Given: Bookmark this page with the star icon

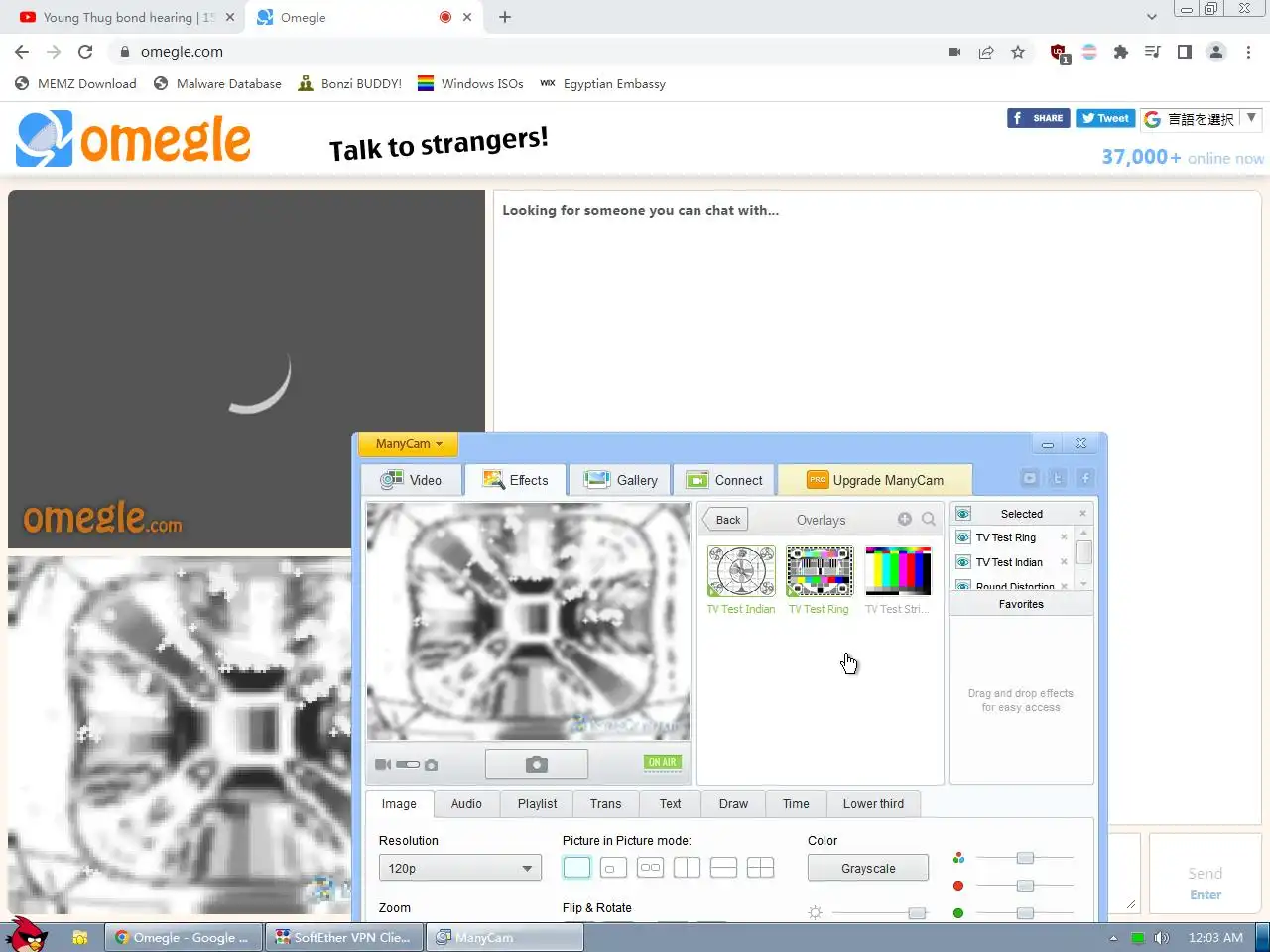Looking at the screenshot, I should [1018, 52].
